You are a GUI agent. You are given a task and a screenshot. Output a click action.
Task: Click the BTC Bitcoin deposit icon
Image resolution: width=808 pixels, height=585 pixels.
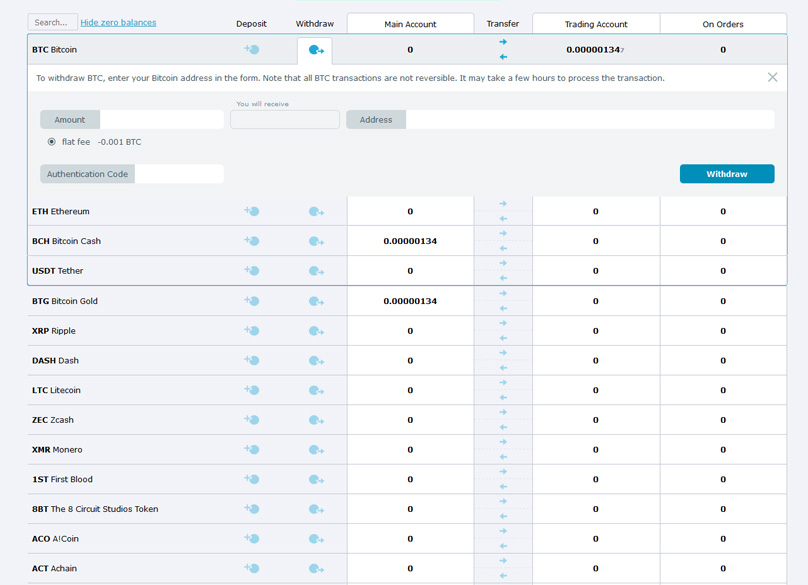click(x=251, y=49)
